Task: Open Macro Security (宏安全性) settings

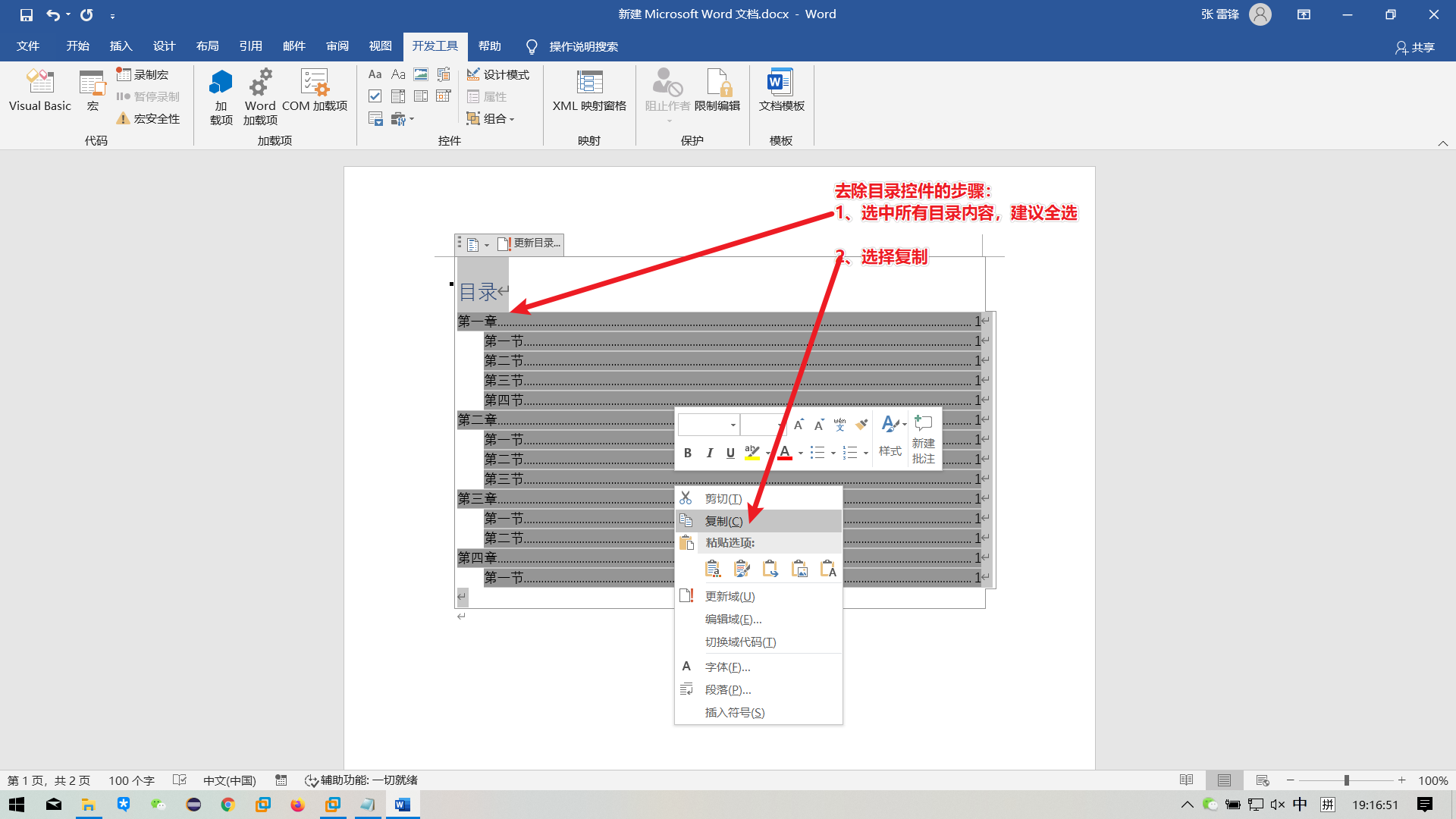Action: 149,118
